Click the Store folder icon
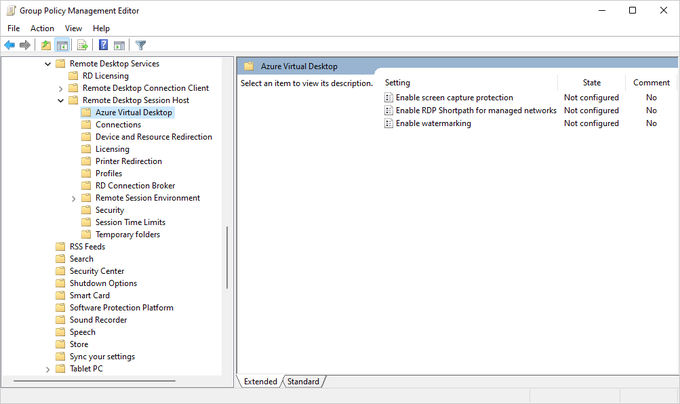Viewport: 680px width, 404px height. point(60,344)
